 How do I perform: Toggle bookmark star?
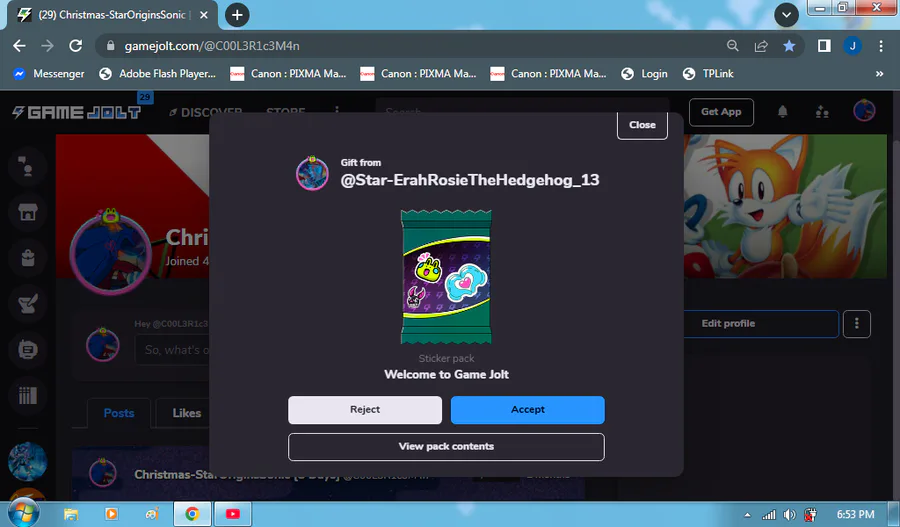point(789,46)
